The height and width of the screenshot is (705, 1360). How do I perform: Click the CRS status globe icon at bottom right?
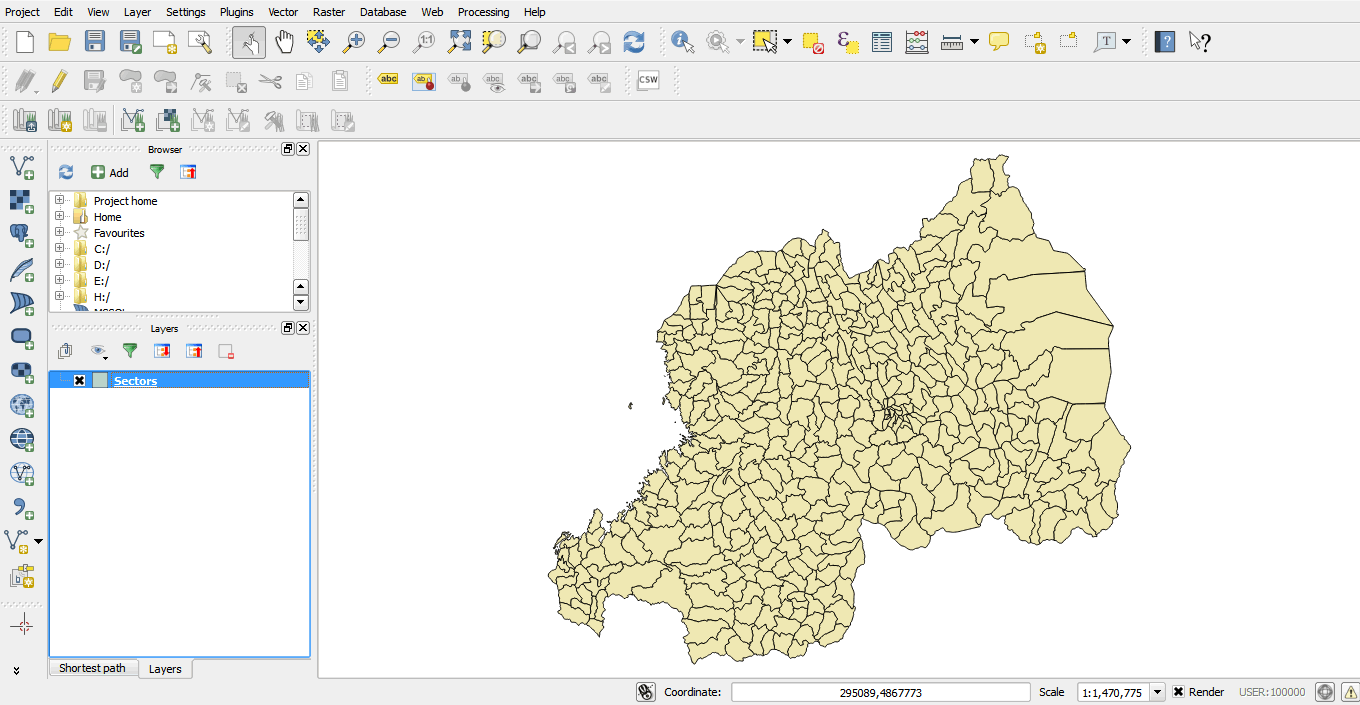[1325, 692]
